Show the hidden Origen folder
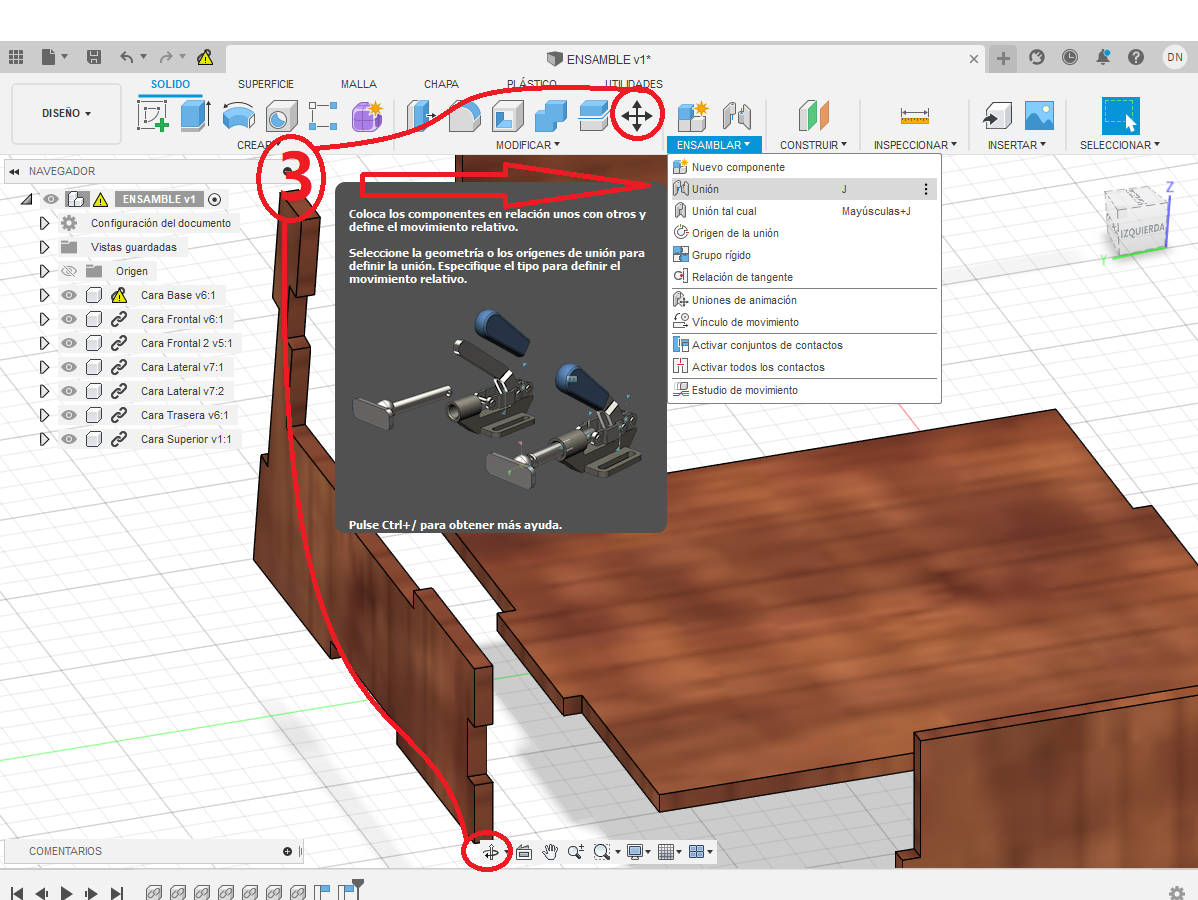This screenshot has height=900, width=1198. coord(69,271)
